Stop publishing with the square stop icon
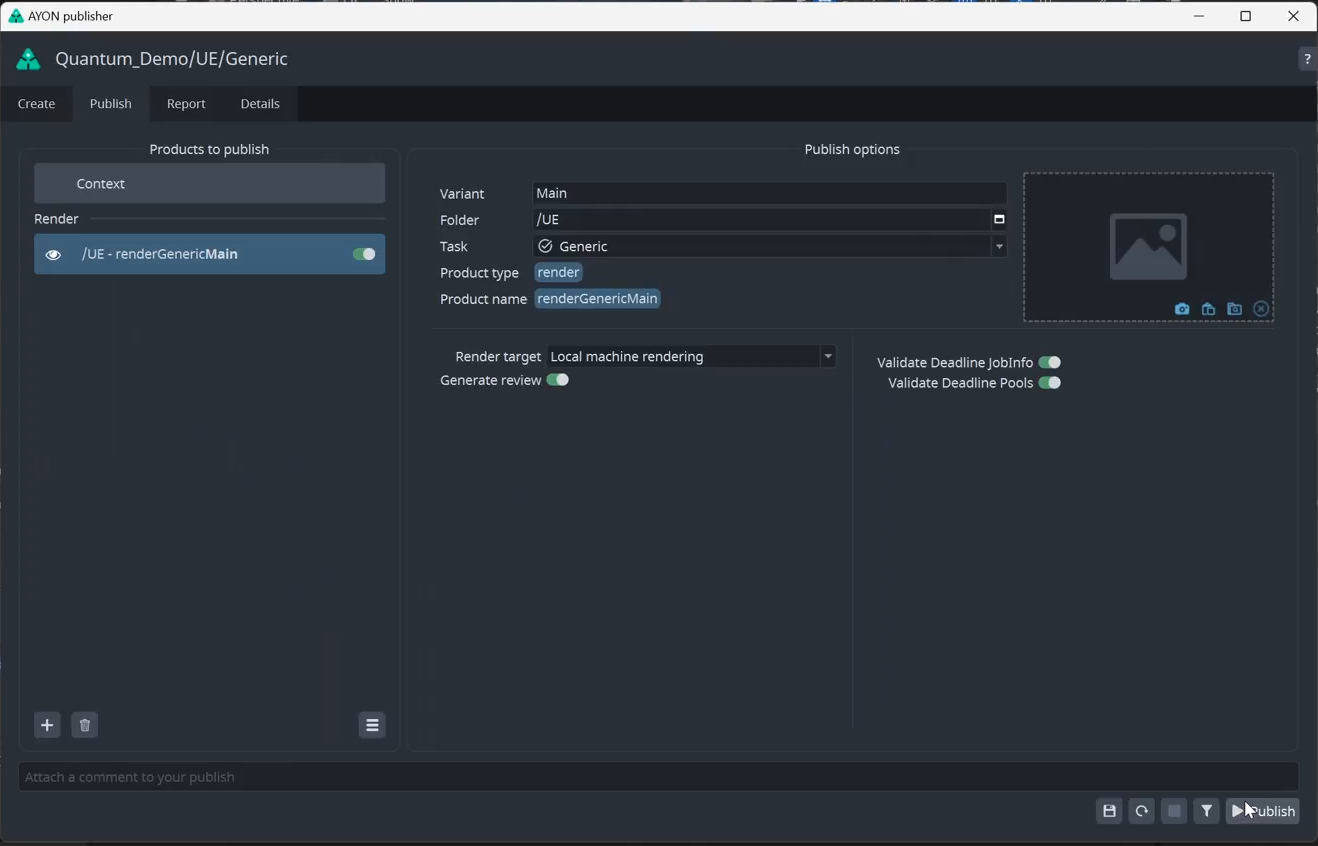This screenshot has width=1318, height=846. (1174, 811)
